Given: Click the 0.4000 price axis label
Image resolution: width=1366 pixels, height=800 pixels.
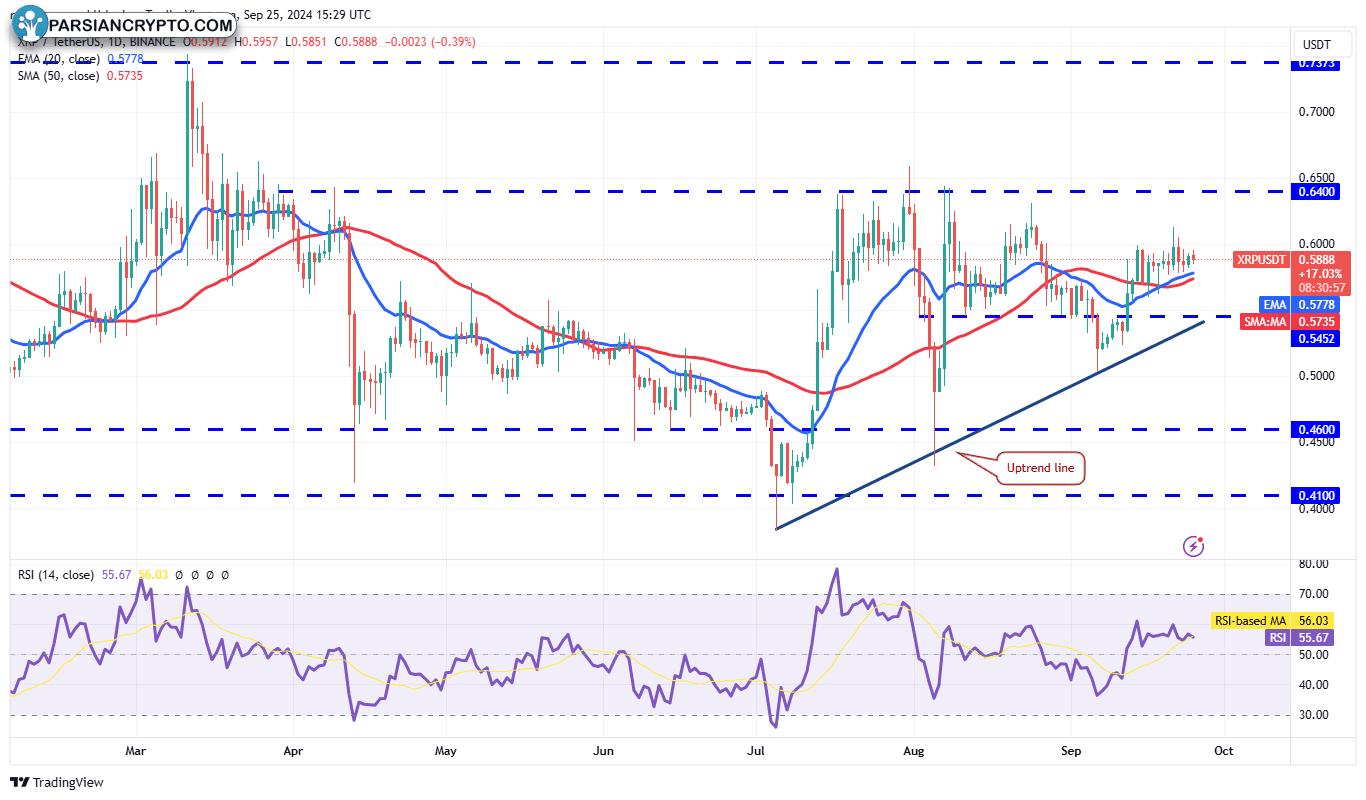Looking at the screenshot, I should pos(1316,508).
